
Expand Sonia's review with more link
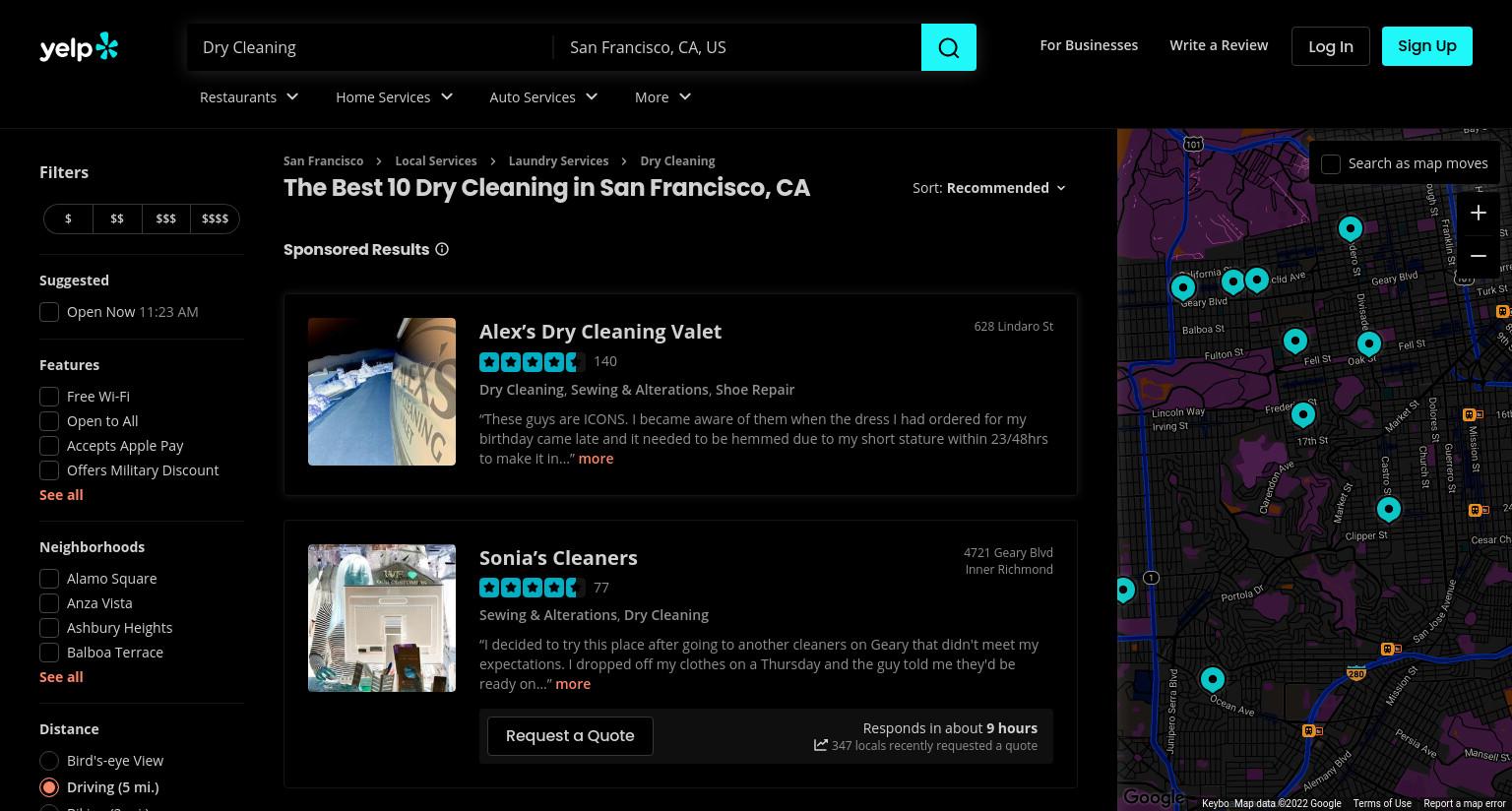click(573, 684)
